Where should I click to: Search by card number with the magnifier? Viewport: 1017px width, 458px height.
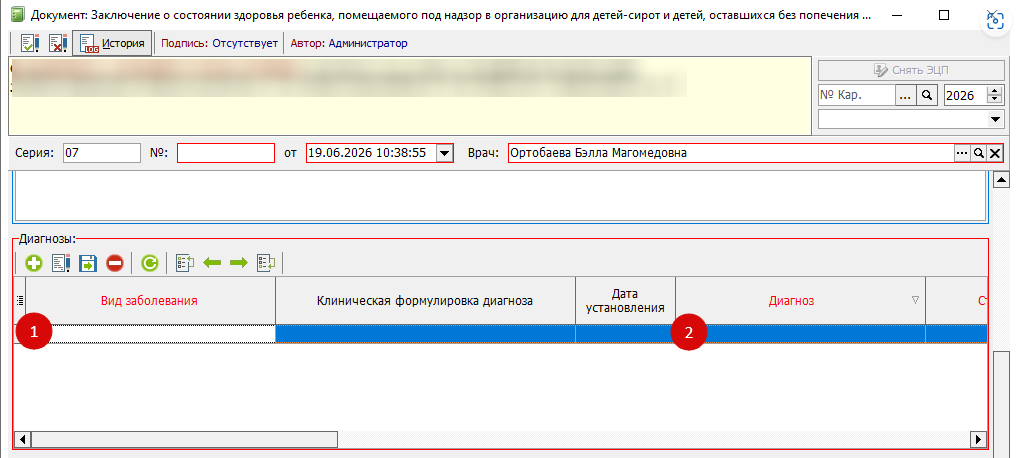pyautogui.click(x=927, y=95)
